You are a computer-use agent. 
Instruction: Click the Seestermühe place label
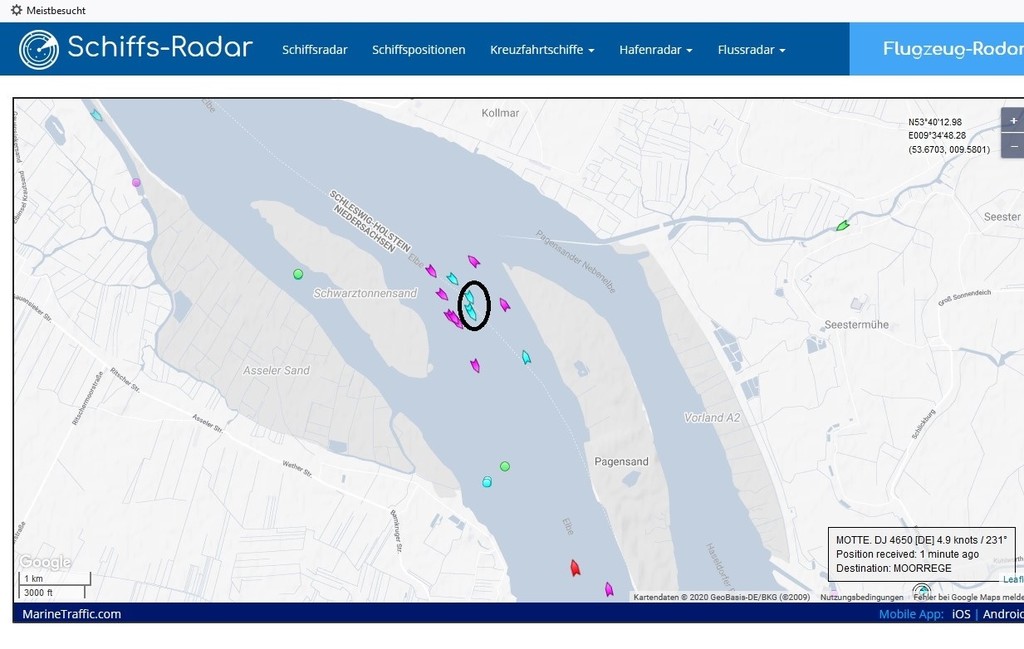tap(856, 324)
